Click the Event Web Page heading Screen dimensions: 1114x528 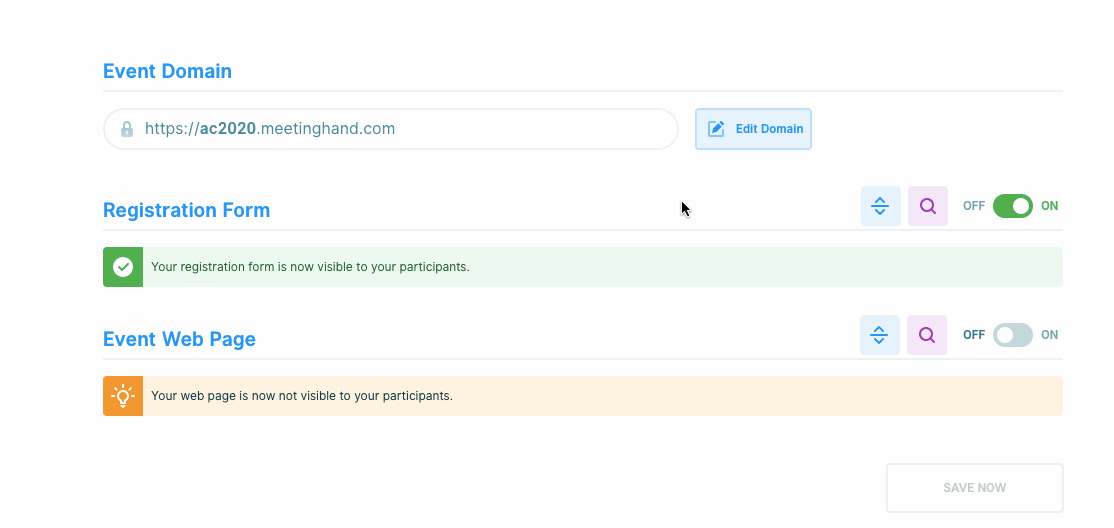[x=179, y=339]
